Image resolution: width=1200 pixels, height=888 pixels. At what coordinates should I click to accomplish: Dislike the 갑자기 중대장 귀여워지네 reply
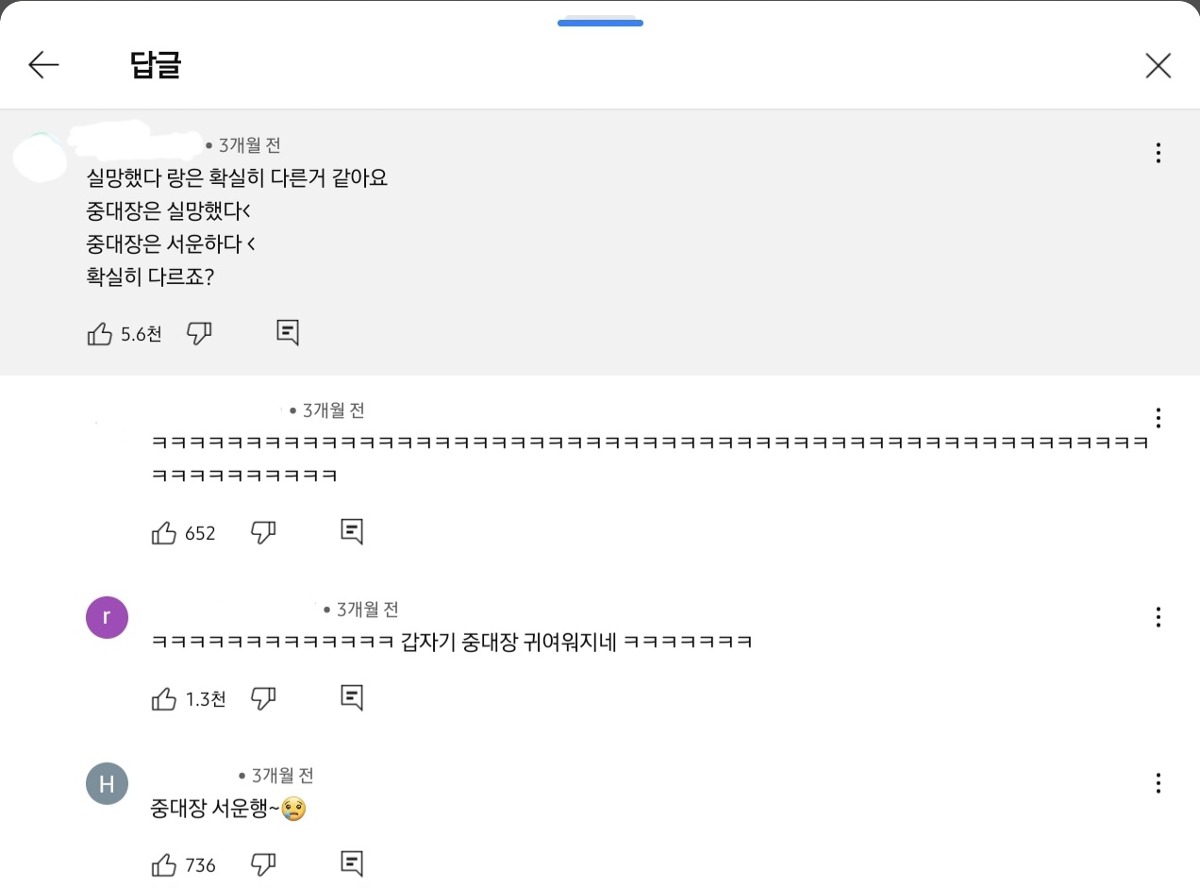click(263, 699)
